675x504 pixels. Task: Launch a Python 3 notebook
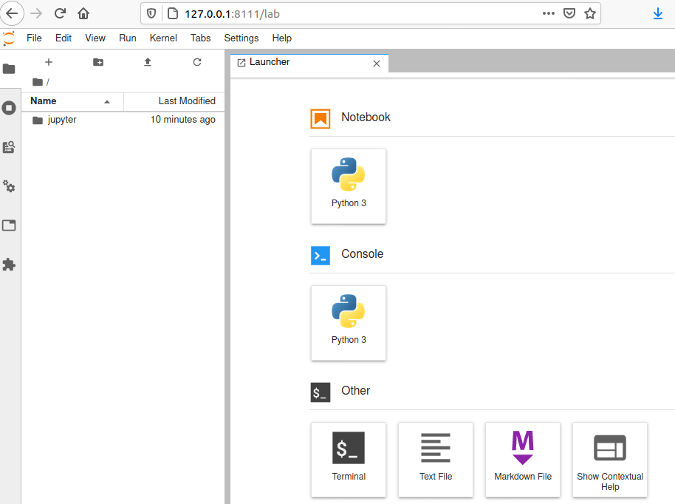point(348,186)
